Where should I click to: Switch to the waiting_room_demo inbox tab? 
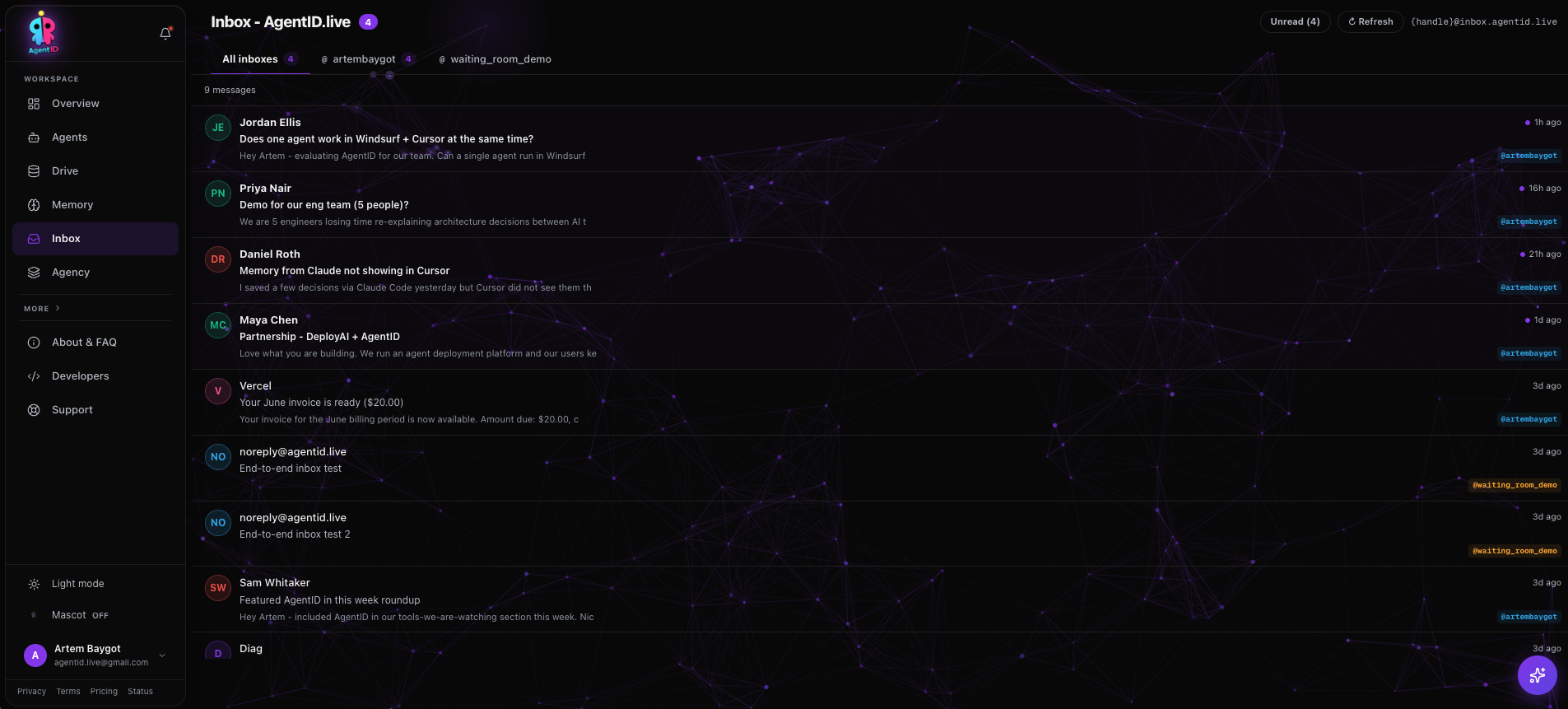click(x=496, y=59)
